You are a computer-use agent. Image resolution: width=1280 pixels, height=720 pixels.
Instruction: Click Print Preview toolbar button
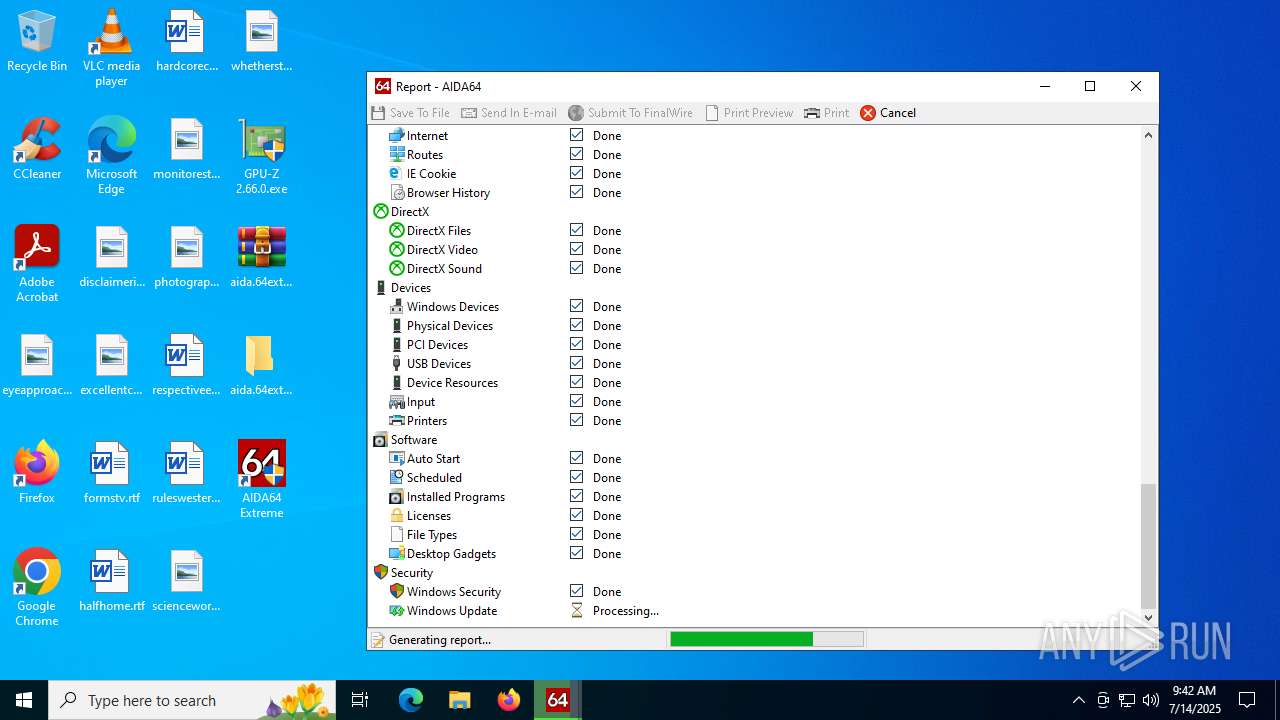point(749,113)
